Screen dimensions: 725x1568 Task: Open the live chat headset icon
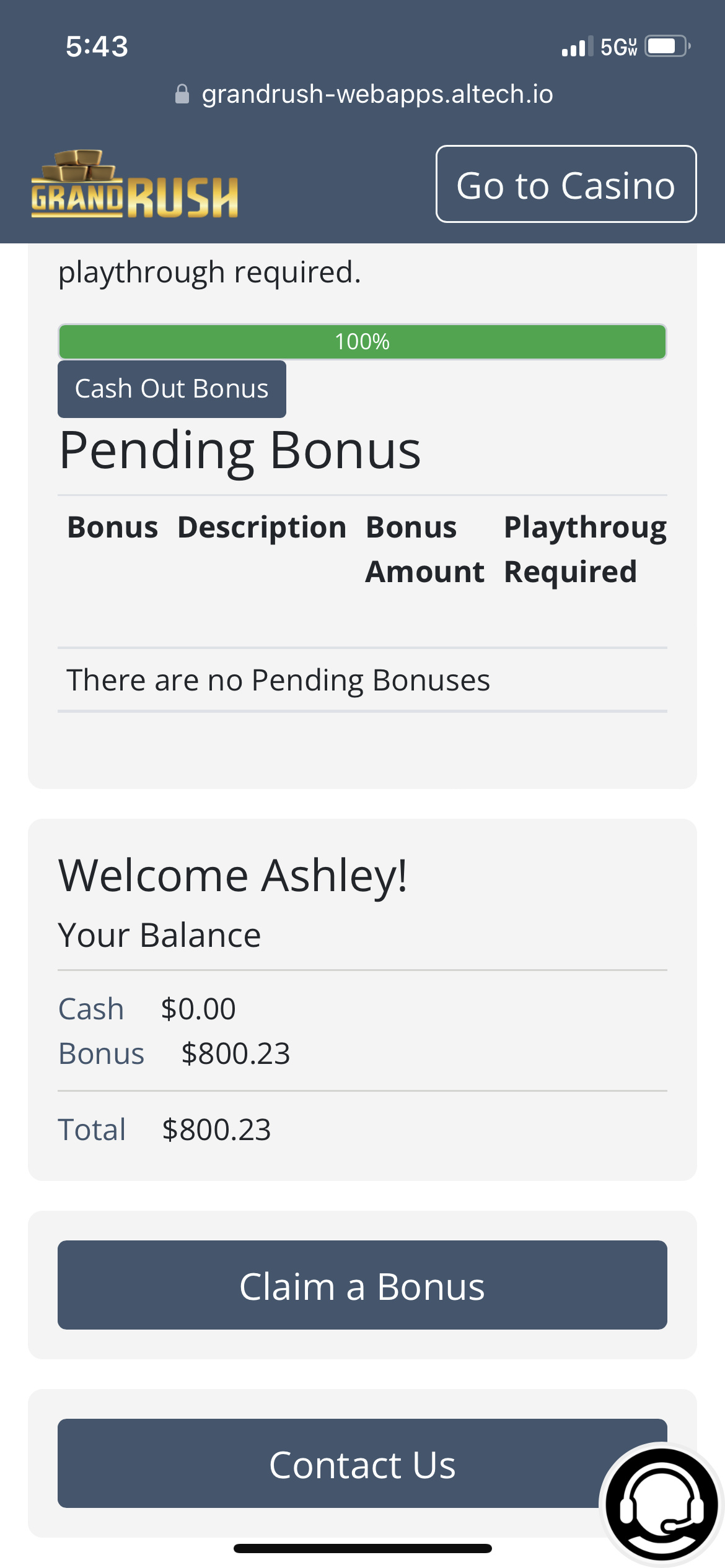click(661, 1504)
